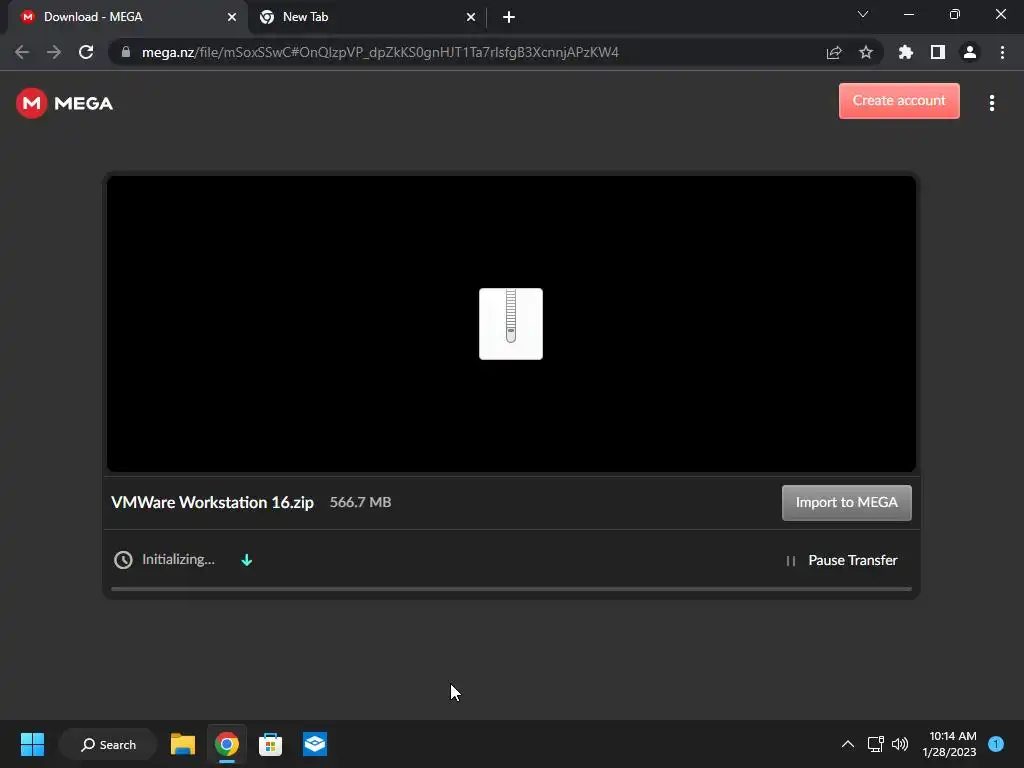Open the Windows Start menu
1024x768 pixels.
tap(32, 744)
